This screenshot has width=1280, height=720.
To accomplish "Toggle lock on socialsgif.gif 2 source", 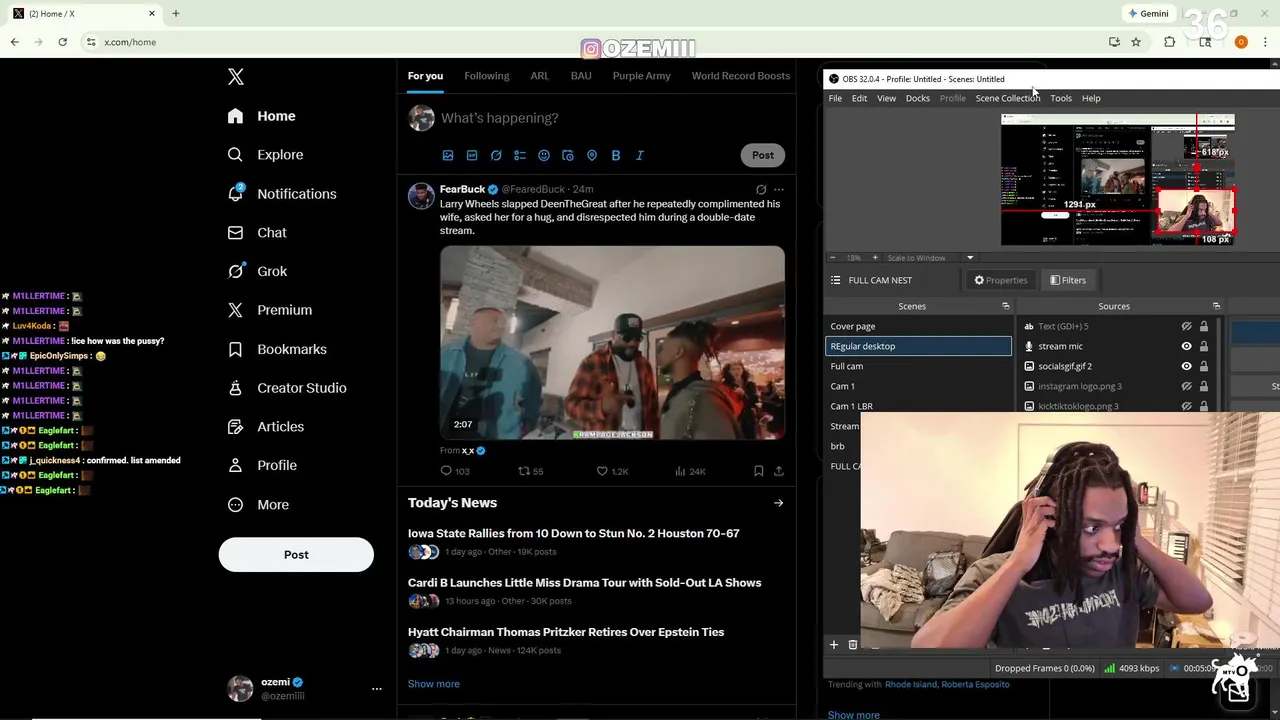I will (1204, 366).
